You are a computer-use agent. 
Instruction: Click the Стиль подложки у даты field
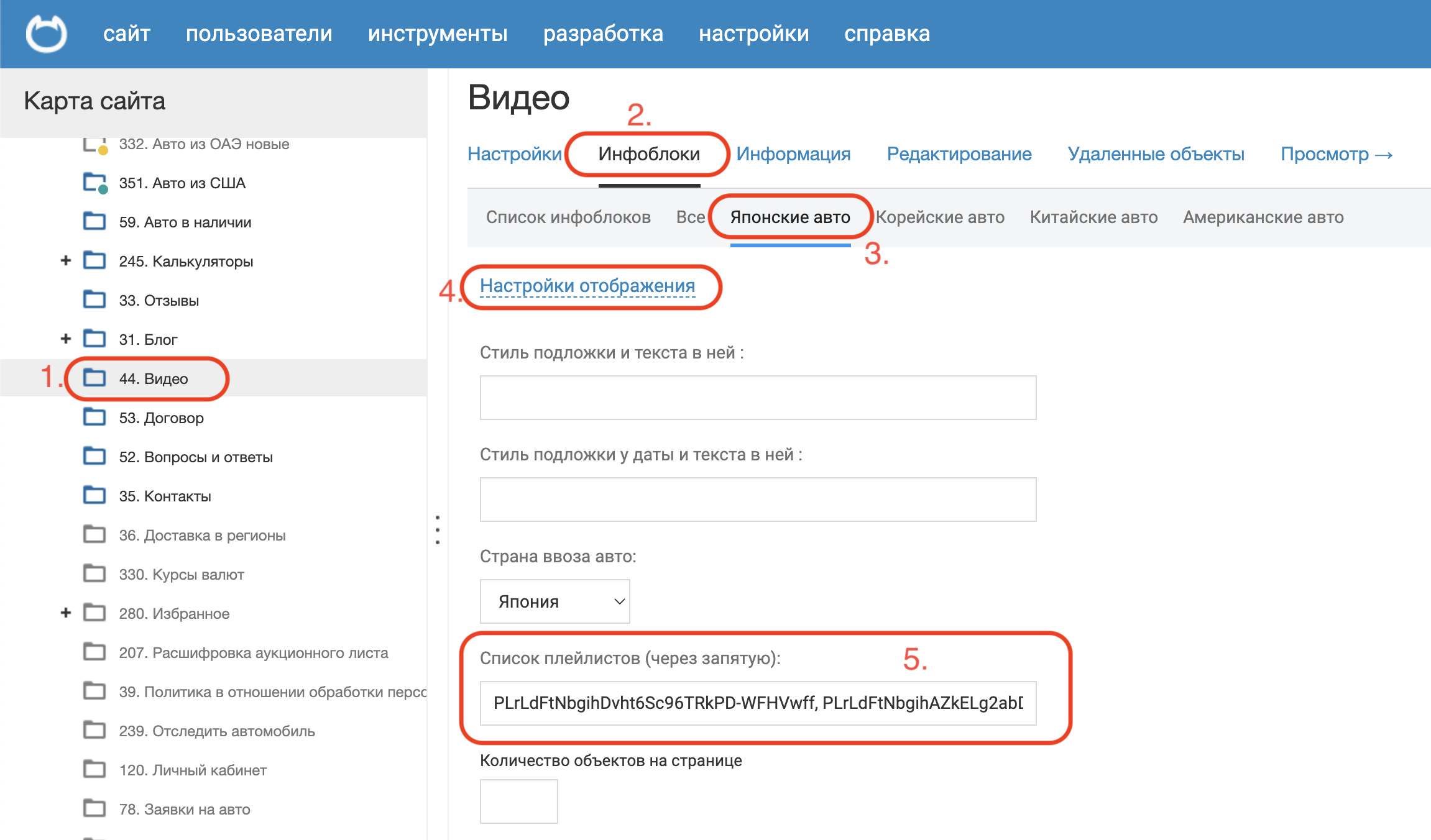coord(758,500)
